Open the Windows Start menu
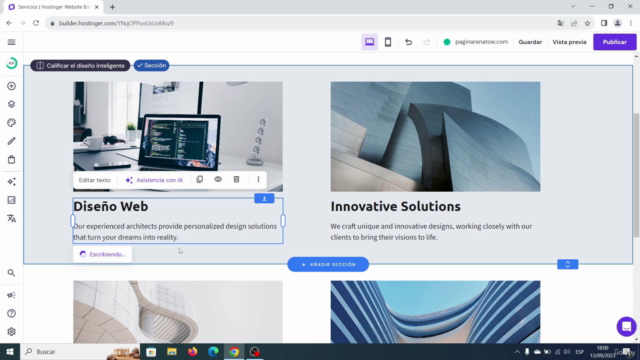 click(10, 351)
